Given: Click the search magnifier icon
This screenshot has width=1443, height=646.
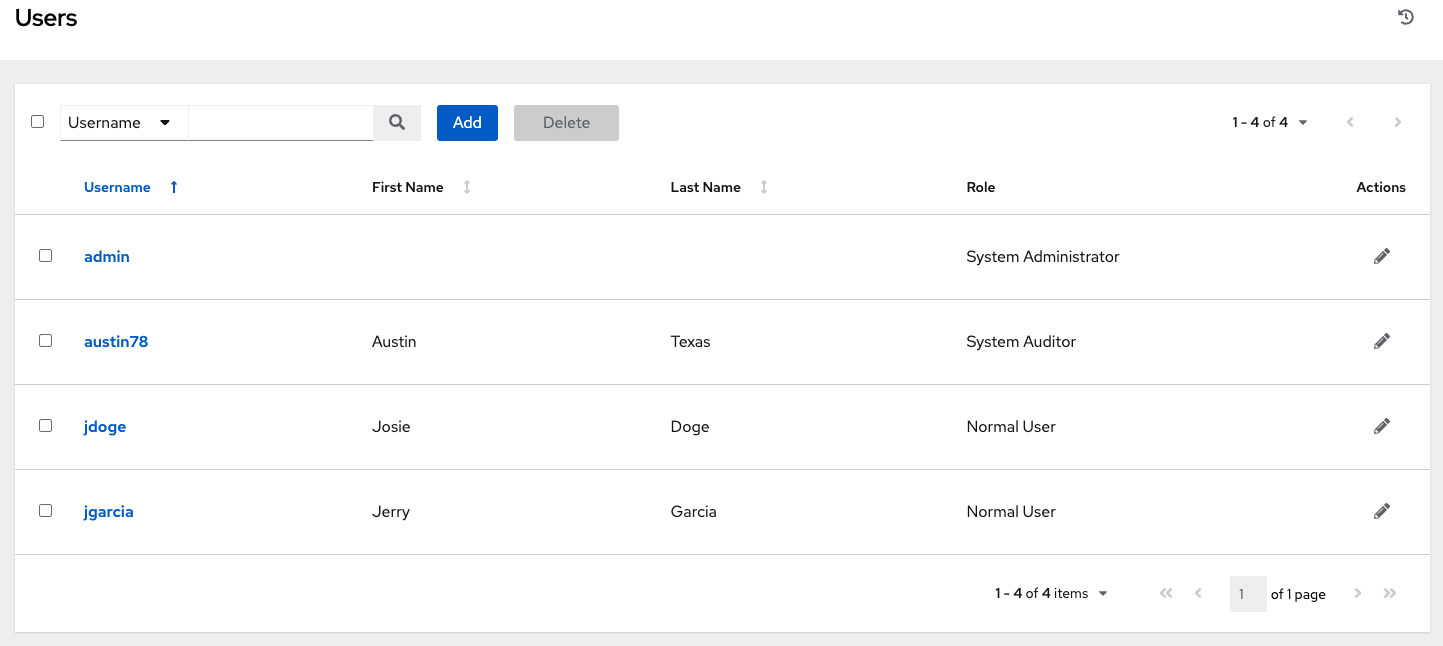Looking at the screenshot, I should tap(397, 122).
